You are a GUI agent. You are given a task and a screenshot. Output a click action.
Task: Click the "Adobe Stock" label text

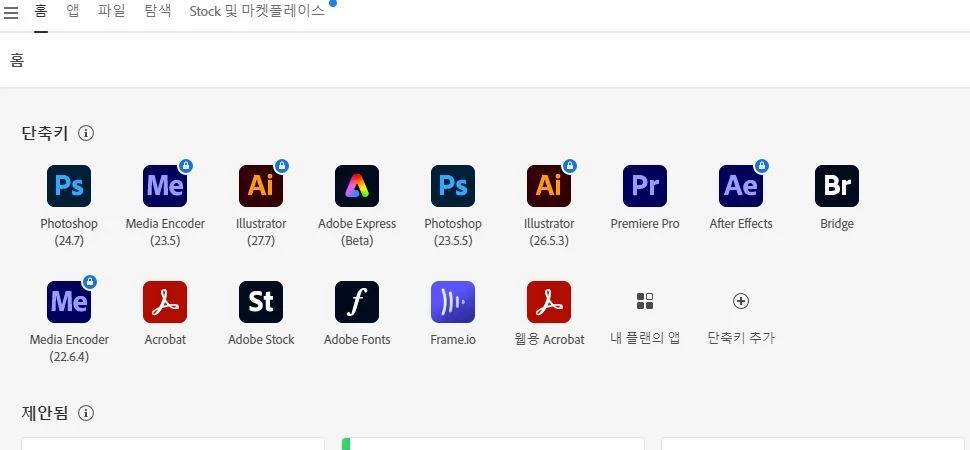261,340
